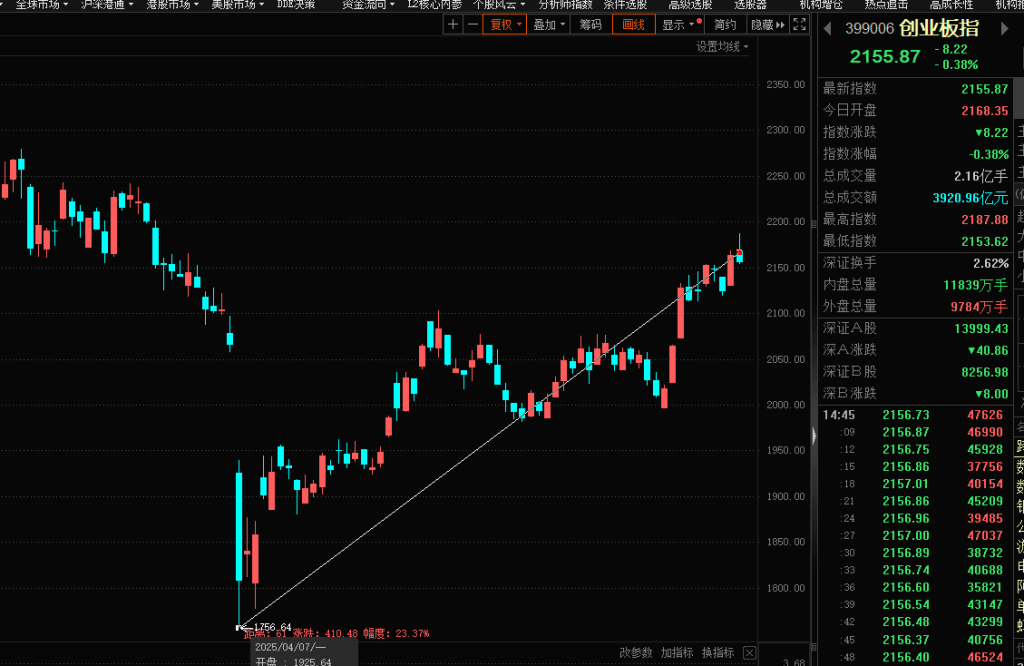1024x666 pixels.
Task: Zoom out the chart with minus button
Action: 473,25
